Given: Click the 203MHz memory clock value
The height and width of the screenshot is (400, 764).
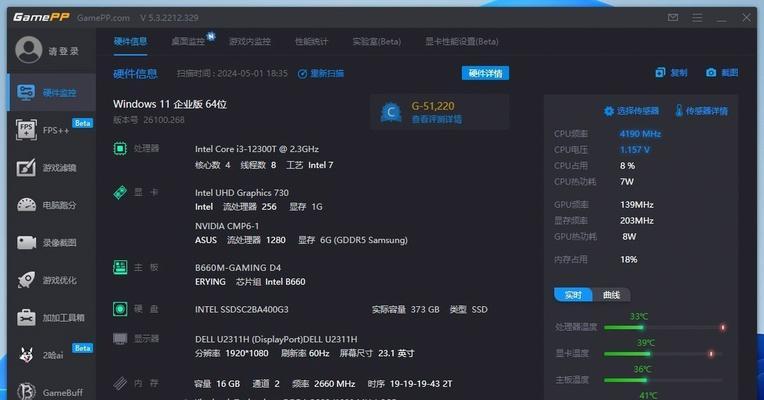Looking at the screenshot, I should [x=637, y=221].
